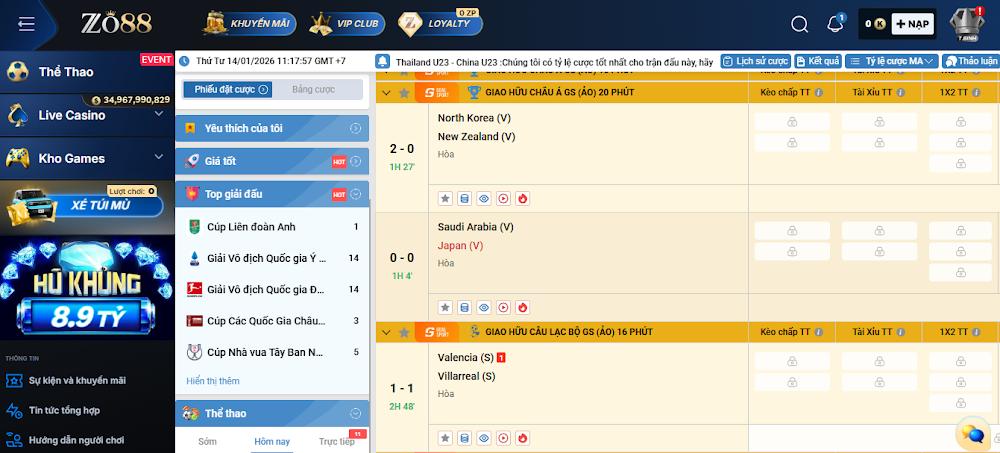Open live video icon for Saudi Arabia match
Viewport: 1000px width, 453px height.
click(502, 307)
